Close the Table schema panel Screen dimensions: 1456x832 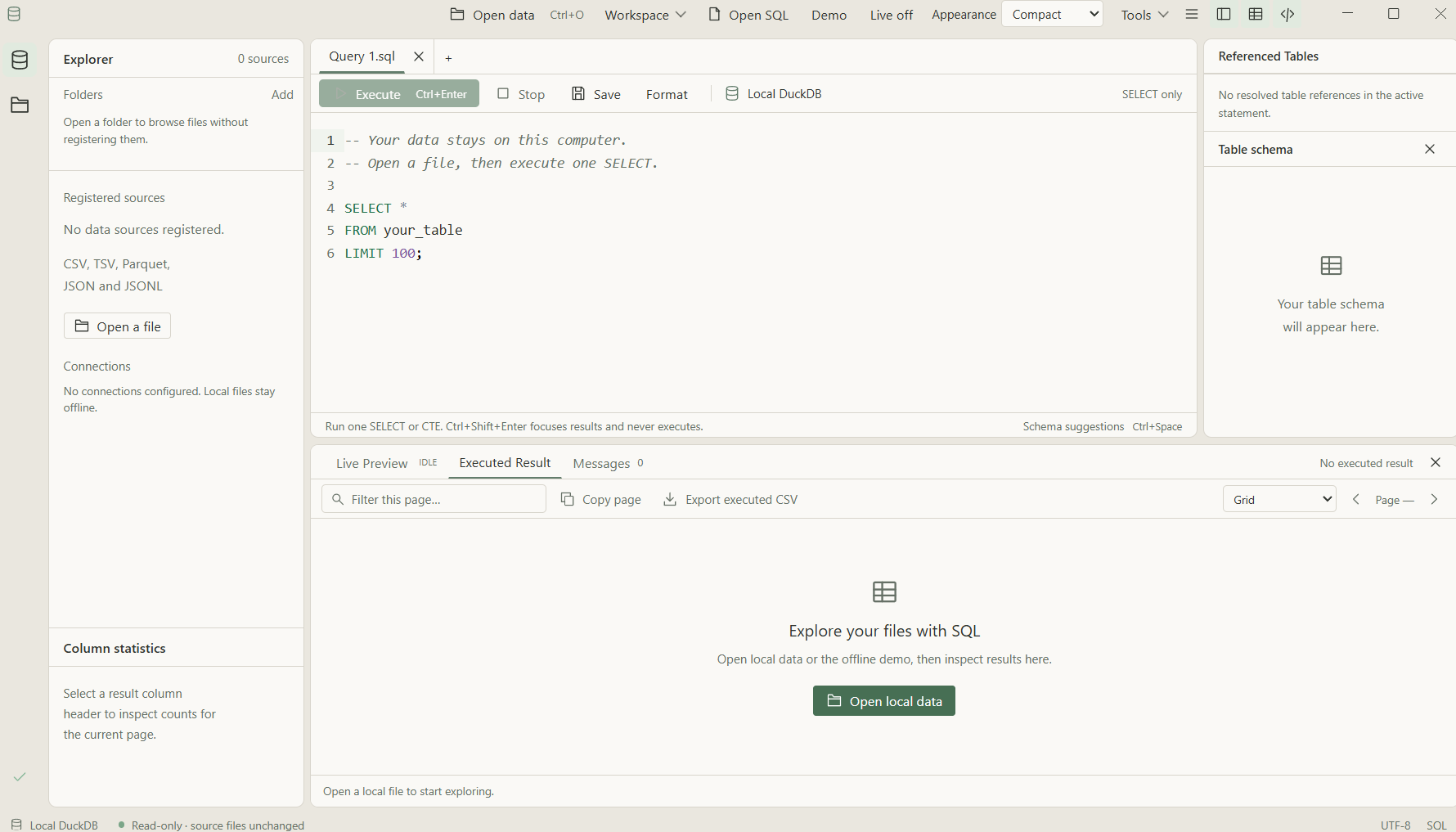[1430, 149]
